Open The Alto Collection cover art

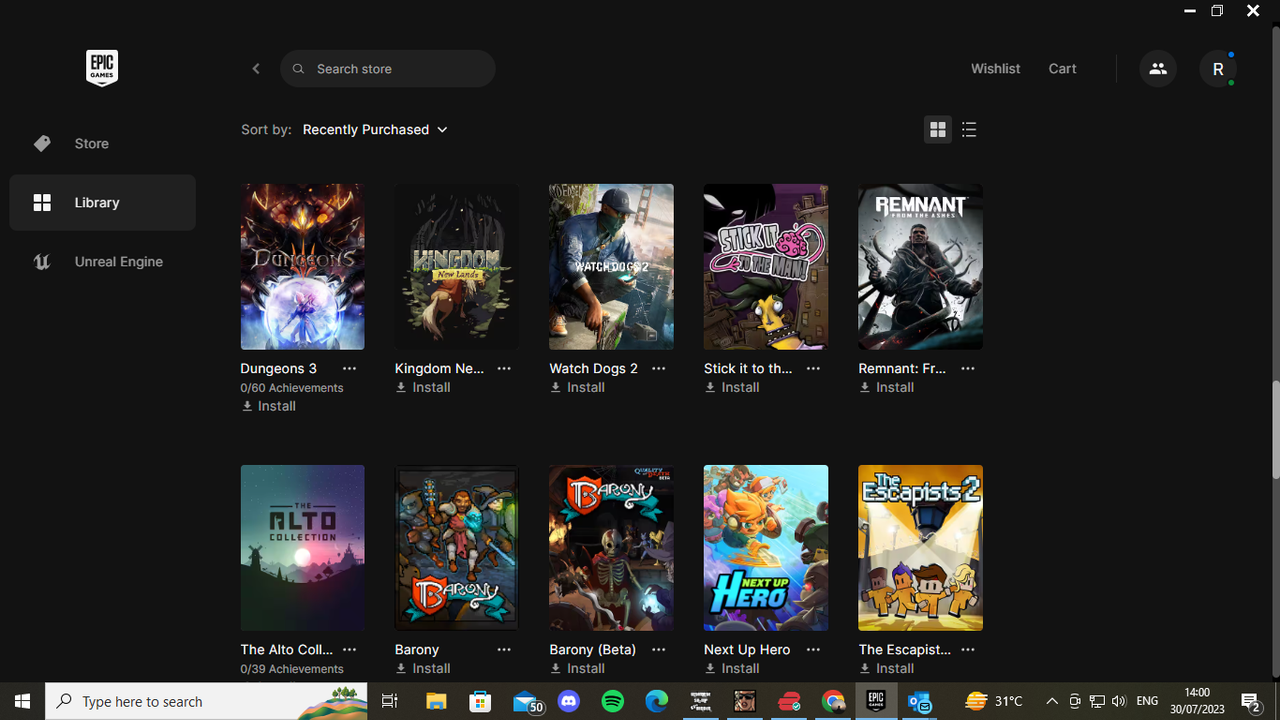(x=302, y=548)
